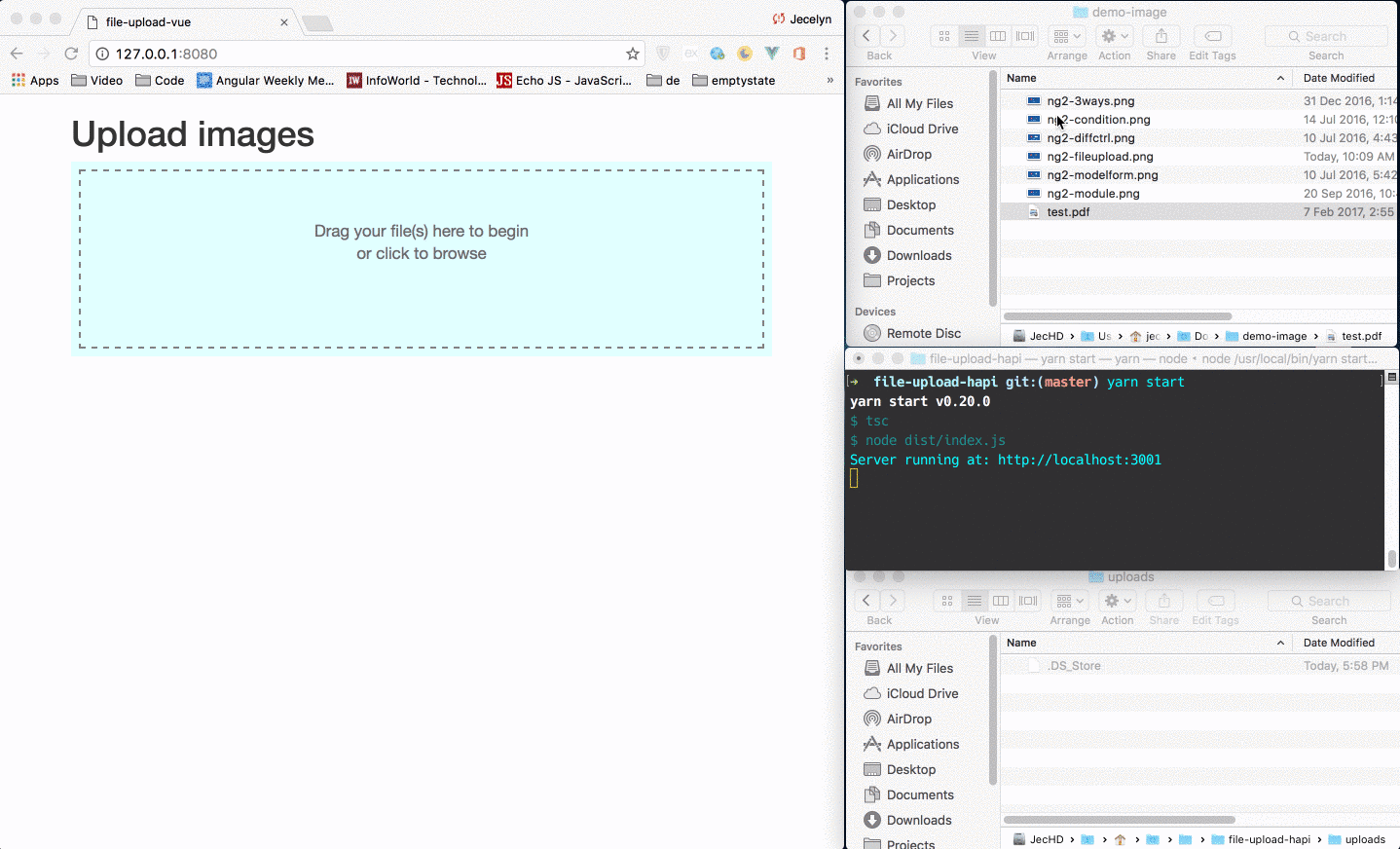
Task: Close the file-upload-vue tab
Action: [x=284, y=21]
